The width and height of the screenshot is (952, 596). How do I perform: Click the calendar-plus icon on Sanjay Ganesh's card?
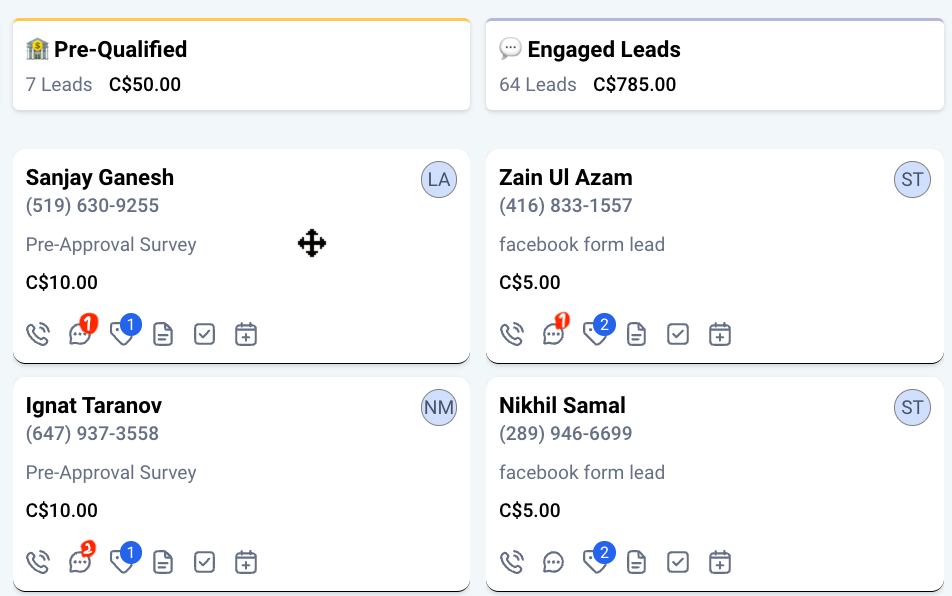246,334
